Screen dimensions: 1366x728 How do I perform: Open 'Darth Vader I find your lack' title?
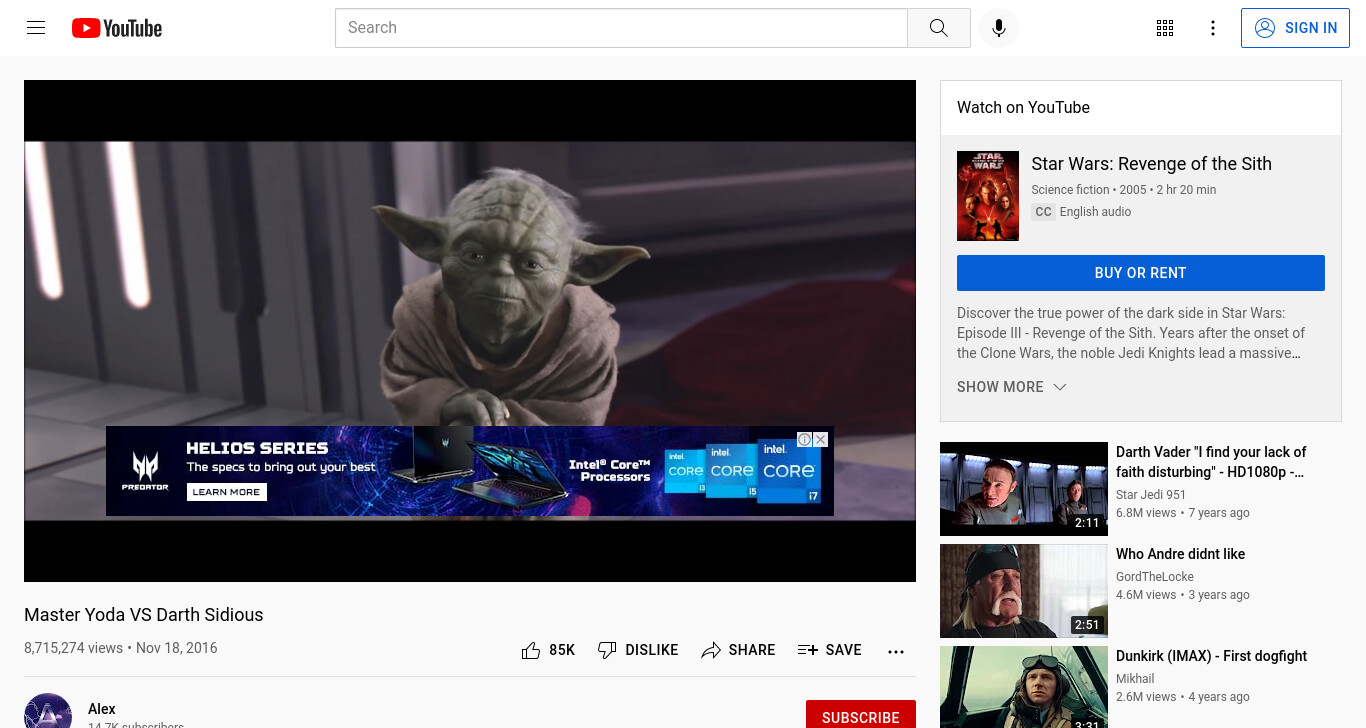pos(1211,462)
